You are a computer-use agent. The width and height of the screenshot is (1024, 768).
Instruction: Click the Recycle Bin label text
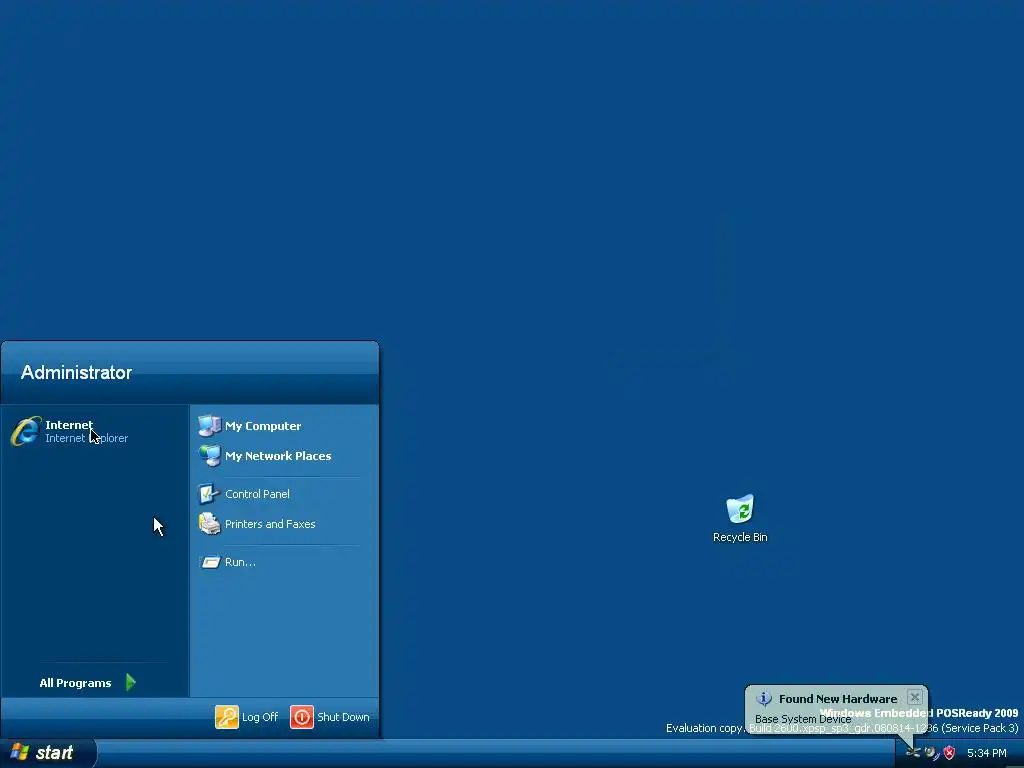740,537
